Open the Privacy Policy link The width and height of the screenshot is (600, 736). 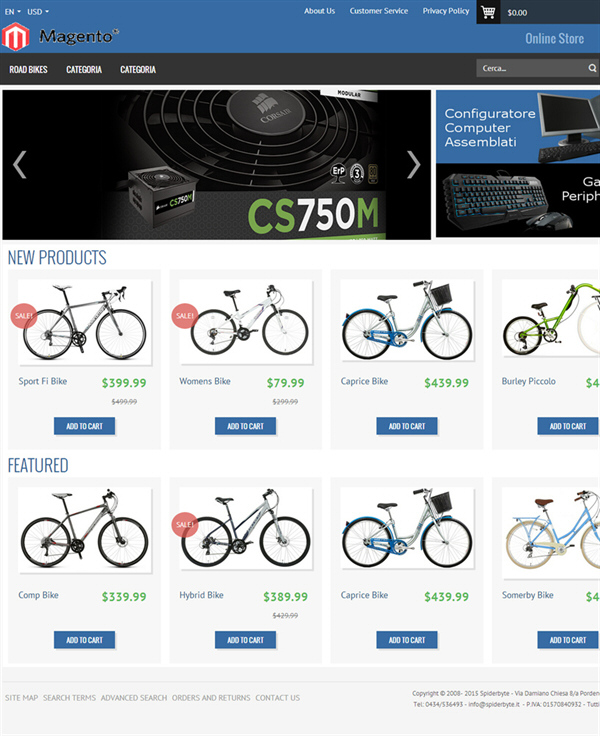(446, 11)
